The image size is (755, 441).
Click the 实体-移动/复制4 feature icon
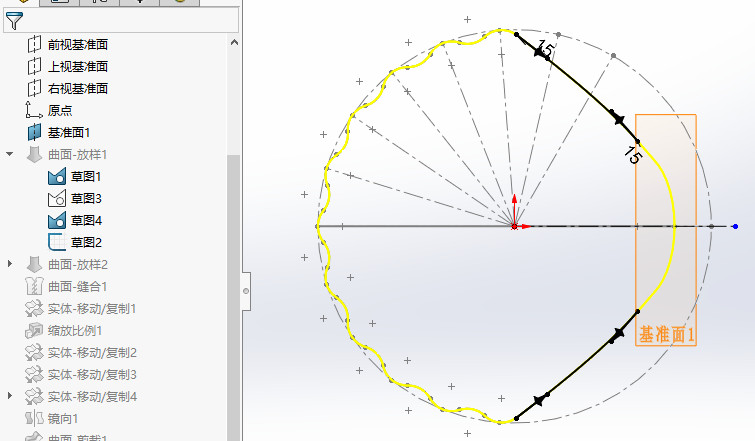point(34,397)
